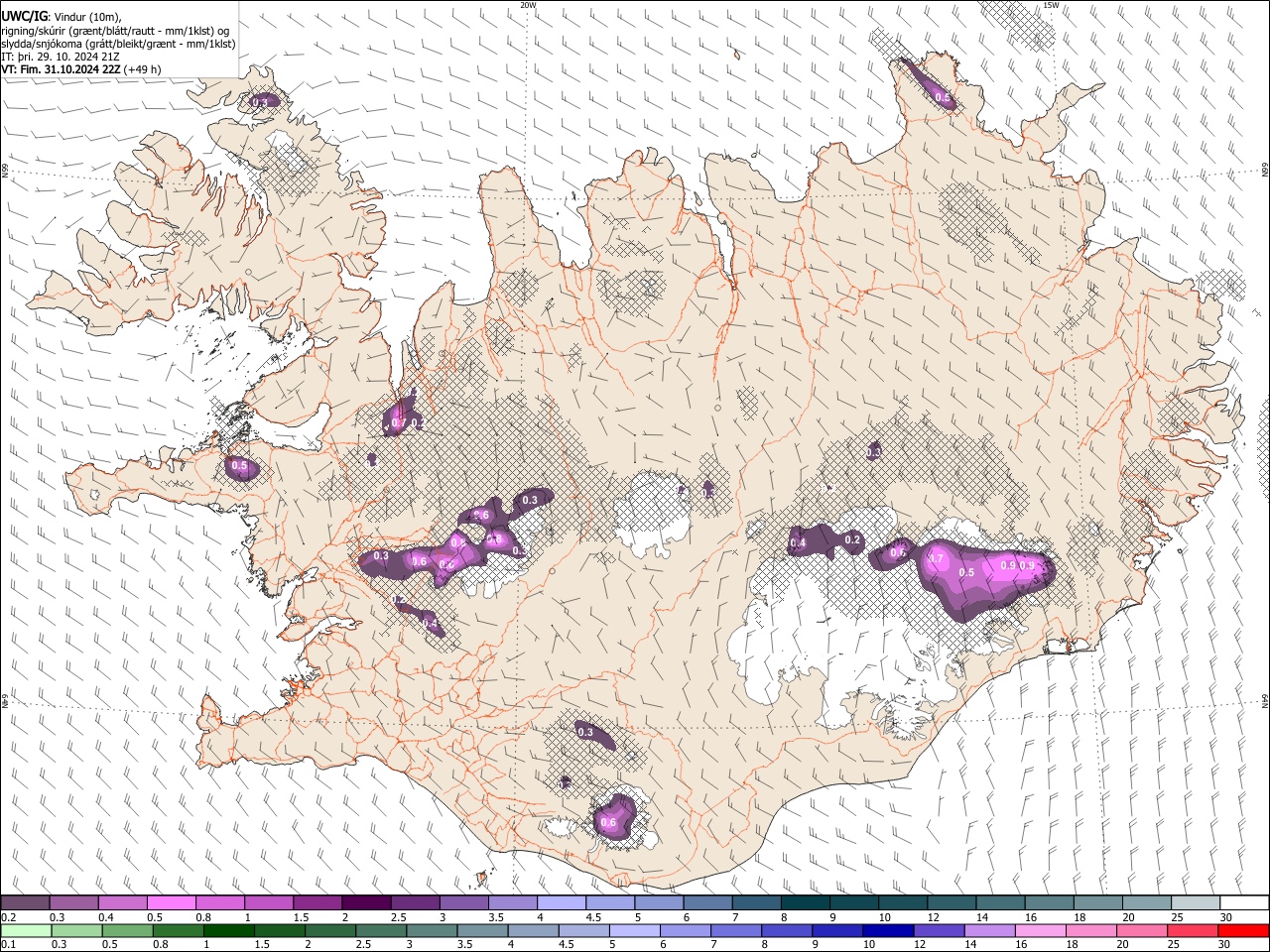
Task: Pick the dark mauve 0.2 swatch in the upper scale
Action: pyautogui.click(x=25, y=903)
